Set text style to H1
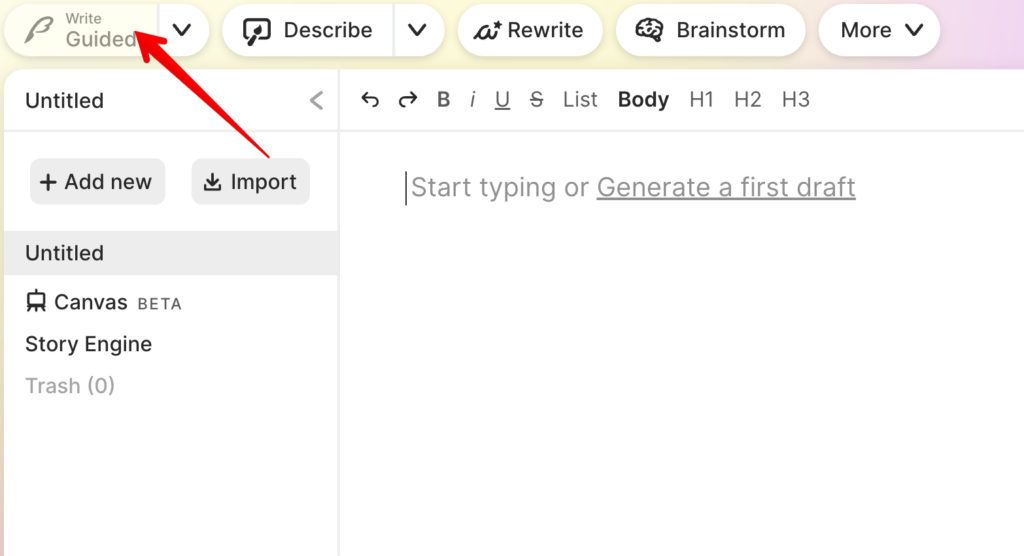 pos(702,100)
